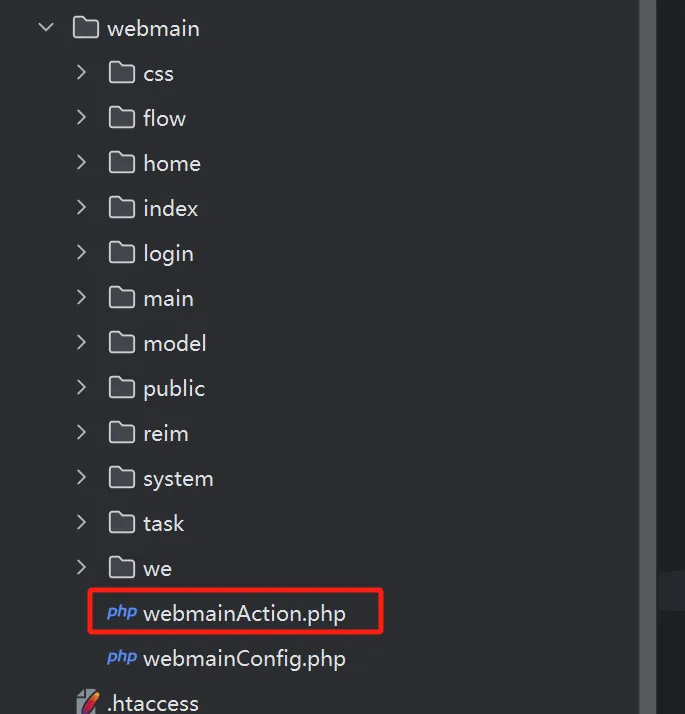Select the index folder label
Viewport: 685px width, 714px height.
pos(170,208)
